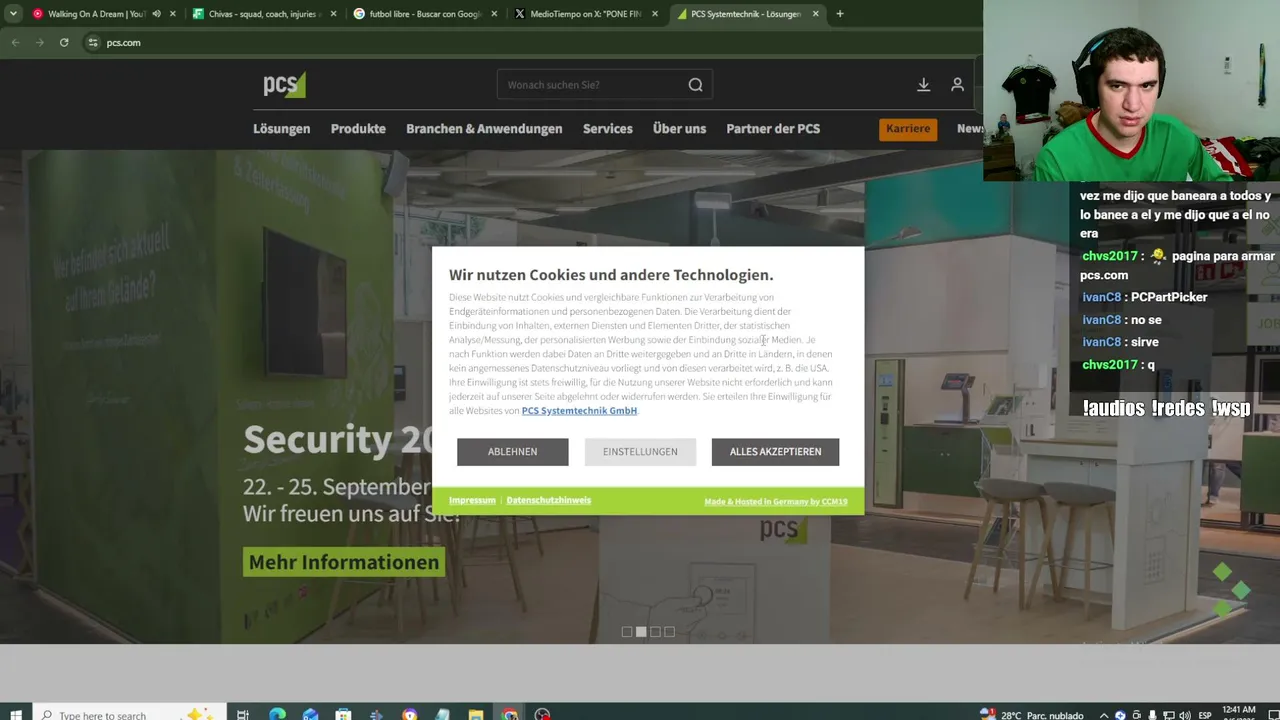Open the Partner der PCS menu

[x=773, y=129]
